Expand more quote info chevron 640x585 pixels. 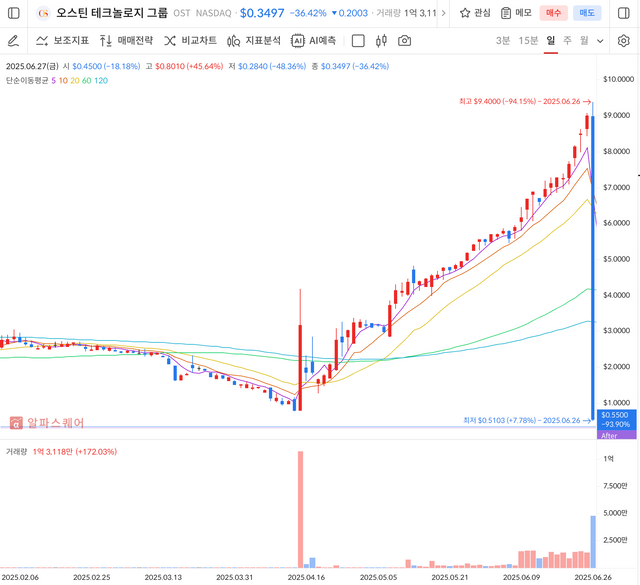click(x=444, y=13)
